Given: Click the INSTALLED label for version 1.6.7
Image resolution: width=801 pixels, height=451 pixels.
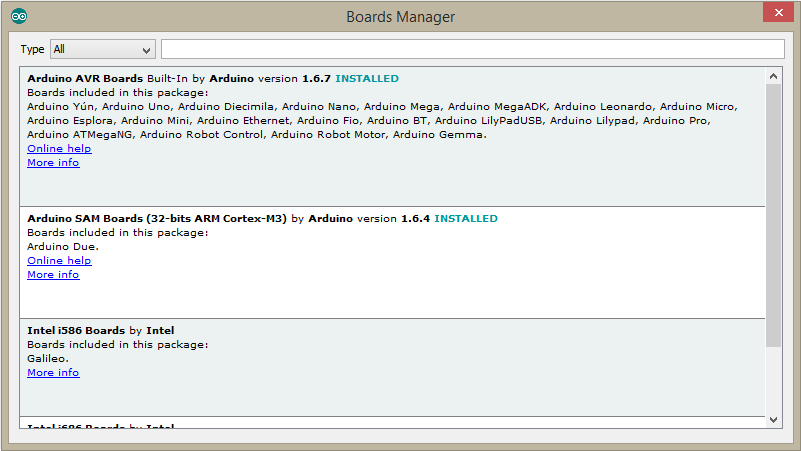Looking at the screenshot, I should click(x=367, y=79).
